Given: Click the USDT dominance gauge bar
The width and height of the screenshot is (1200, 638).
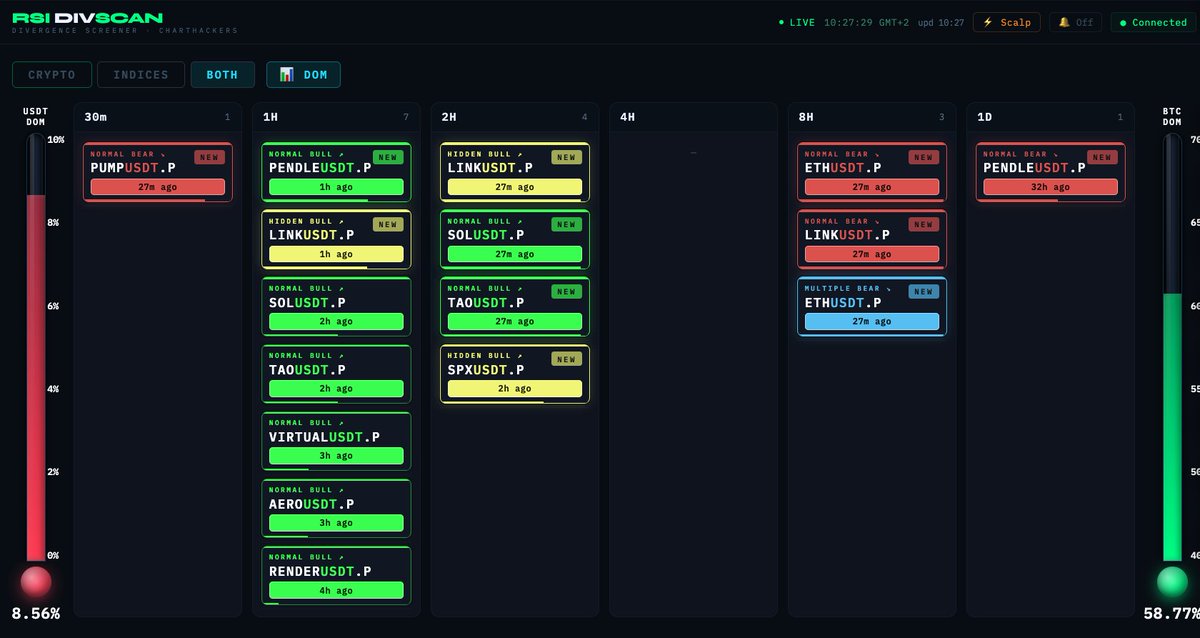Looking at the screenshot, I should click(36, 347).
